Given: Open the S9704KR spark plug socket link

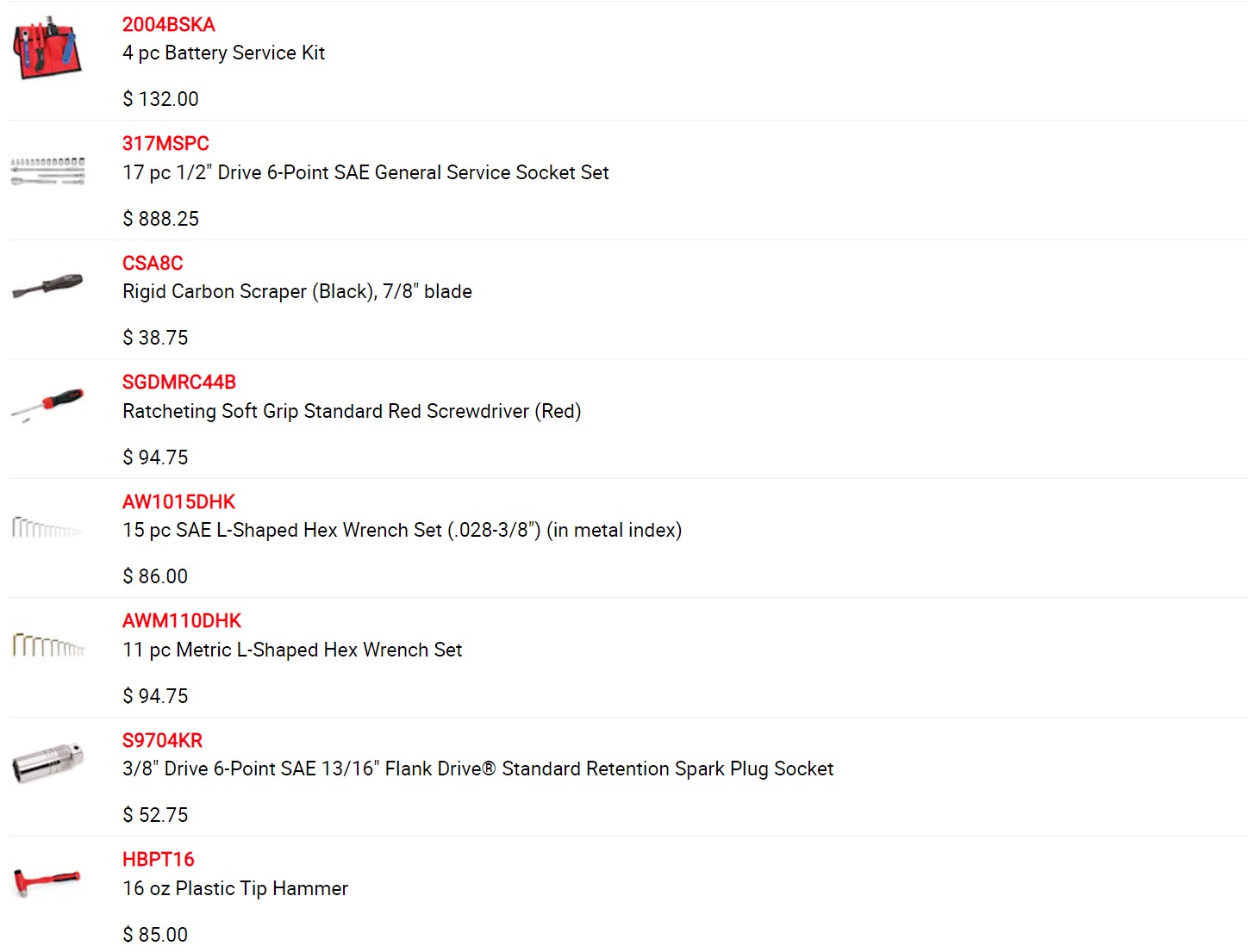Looking at the screenshot, I should click(x=162, y=740).
